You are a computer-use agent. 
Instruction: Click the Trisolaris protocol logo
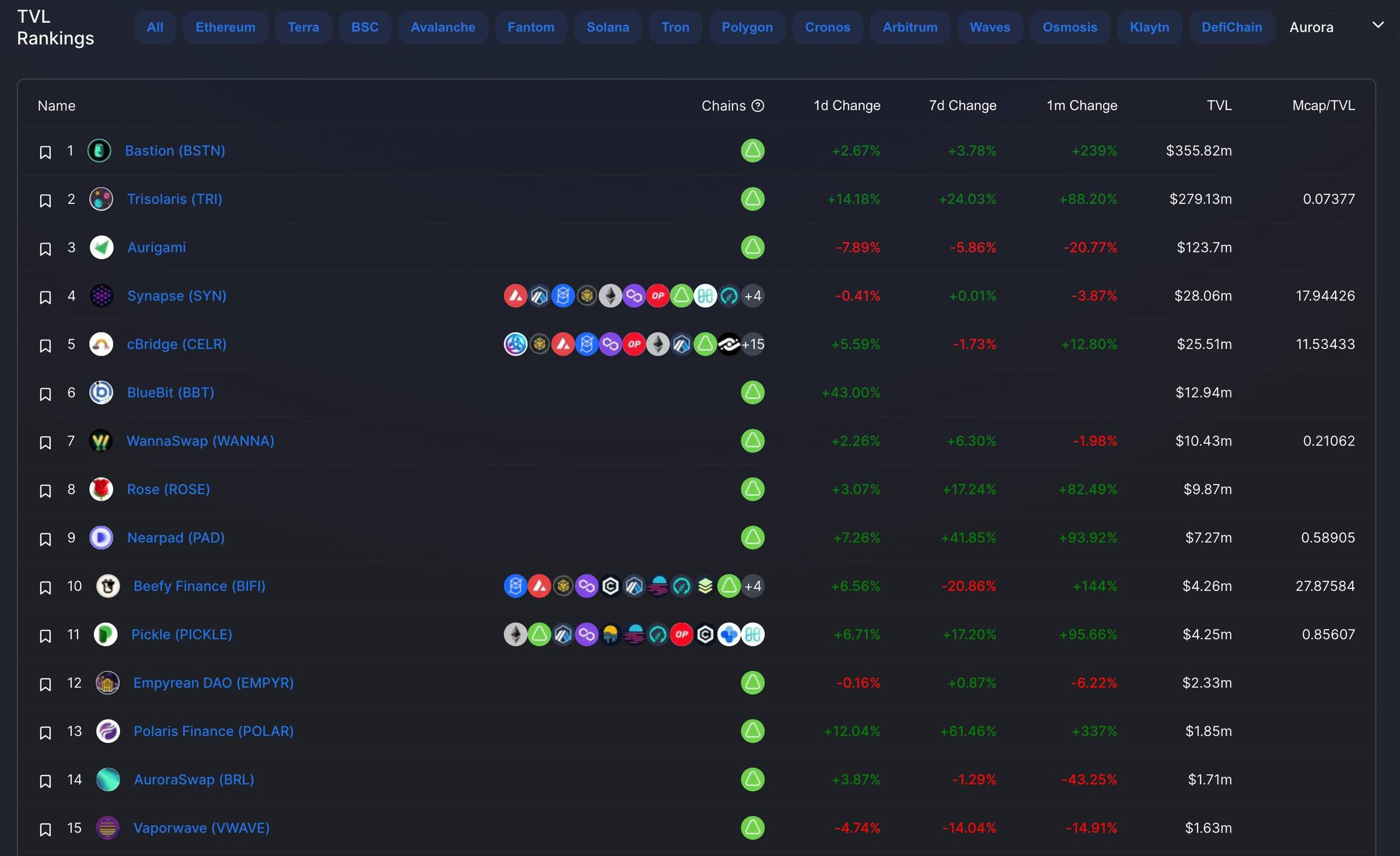(x=101, y=199)
